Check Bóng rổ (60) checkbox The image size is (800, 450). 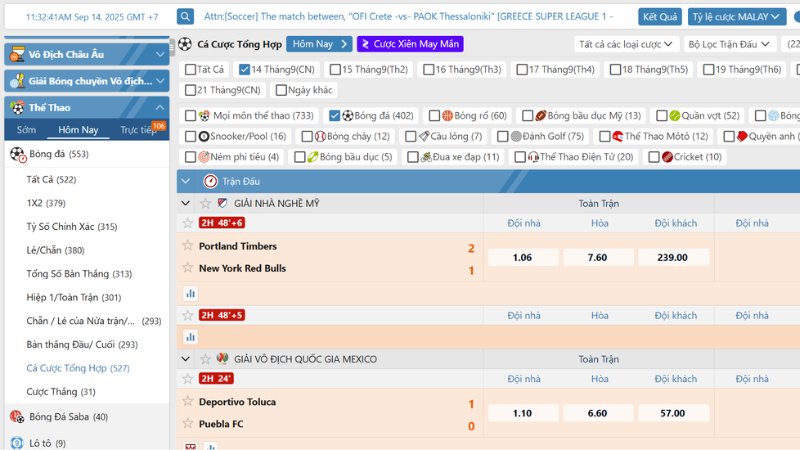pos(434,116)
